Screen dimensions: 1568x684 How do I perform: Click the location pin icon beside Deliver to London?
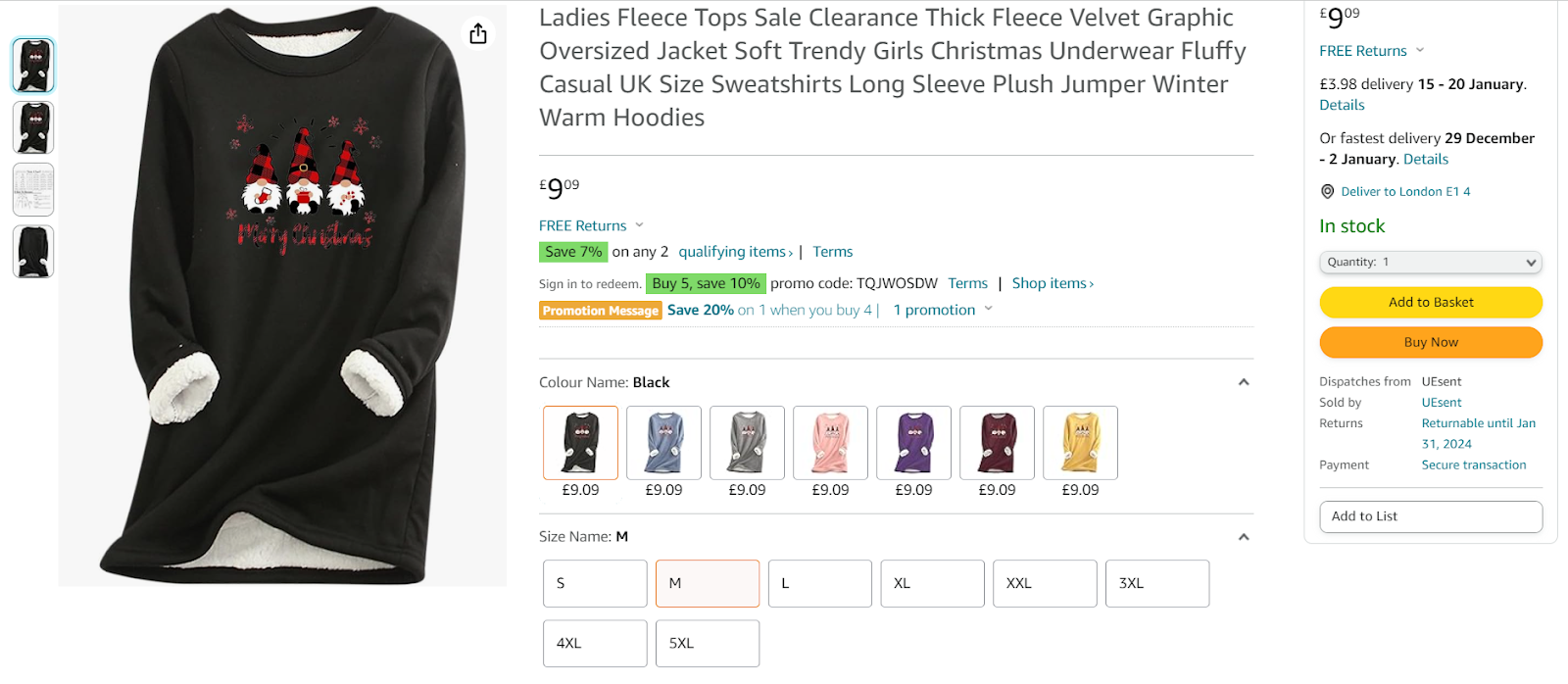tap(1327, 192)
